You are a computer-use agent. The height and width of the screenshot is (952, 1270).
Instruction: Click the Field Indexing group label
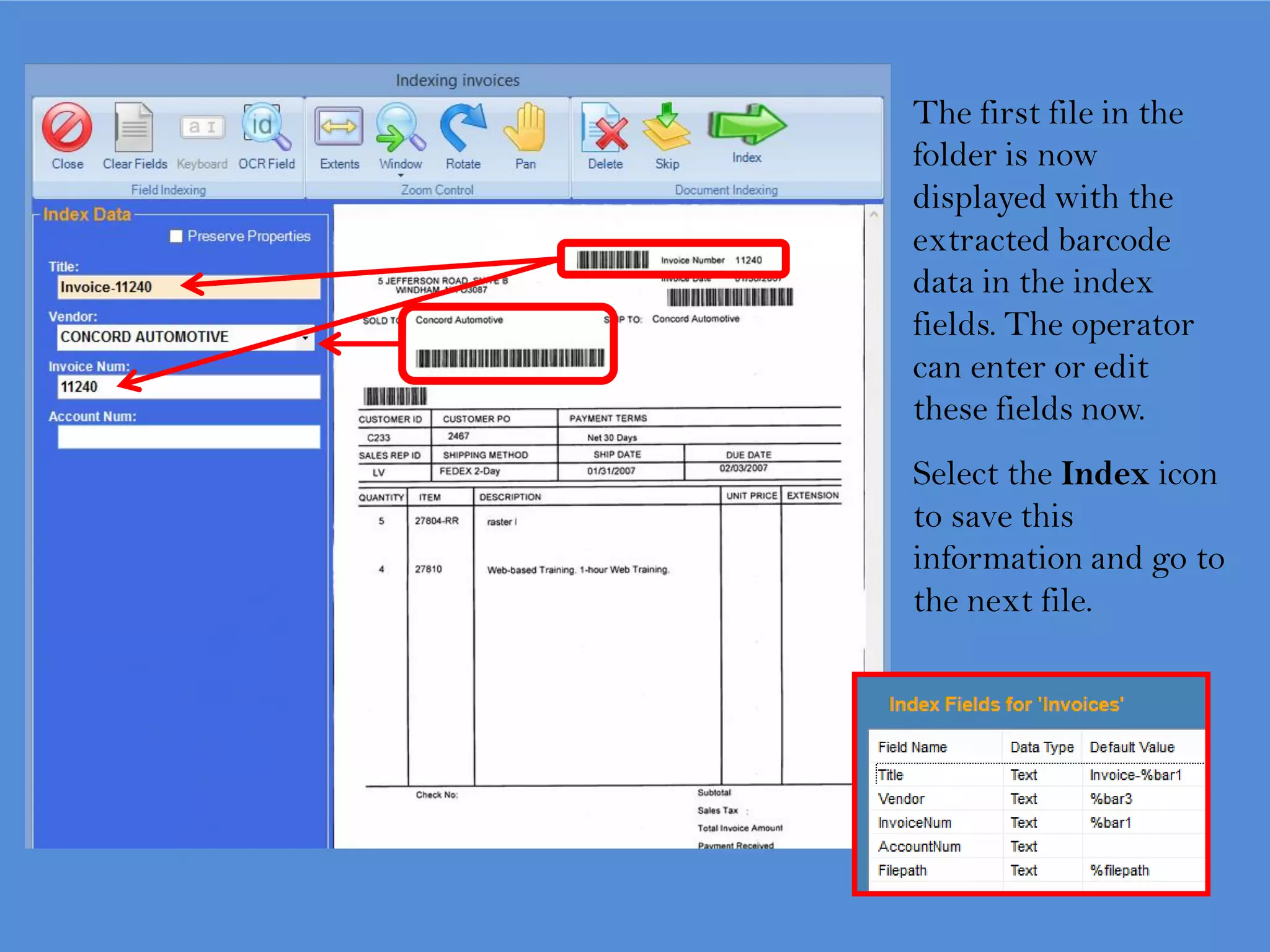coord(169,190)
